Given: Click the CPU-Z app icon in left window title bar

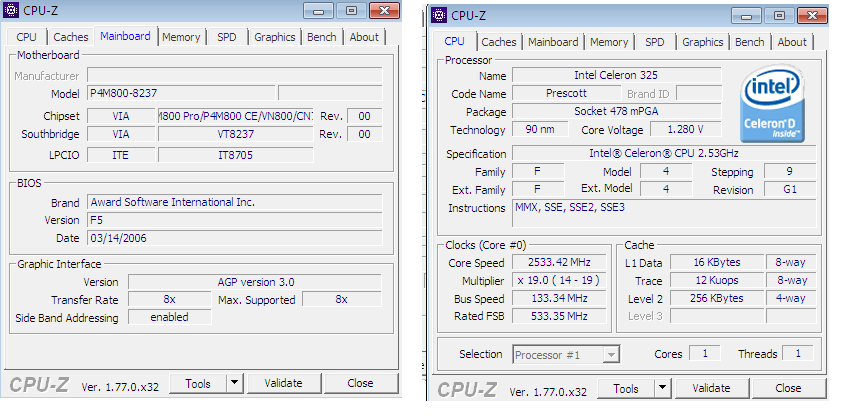Looking at the screenshot, I should point(11,10).
